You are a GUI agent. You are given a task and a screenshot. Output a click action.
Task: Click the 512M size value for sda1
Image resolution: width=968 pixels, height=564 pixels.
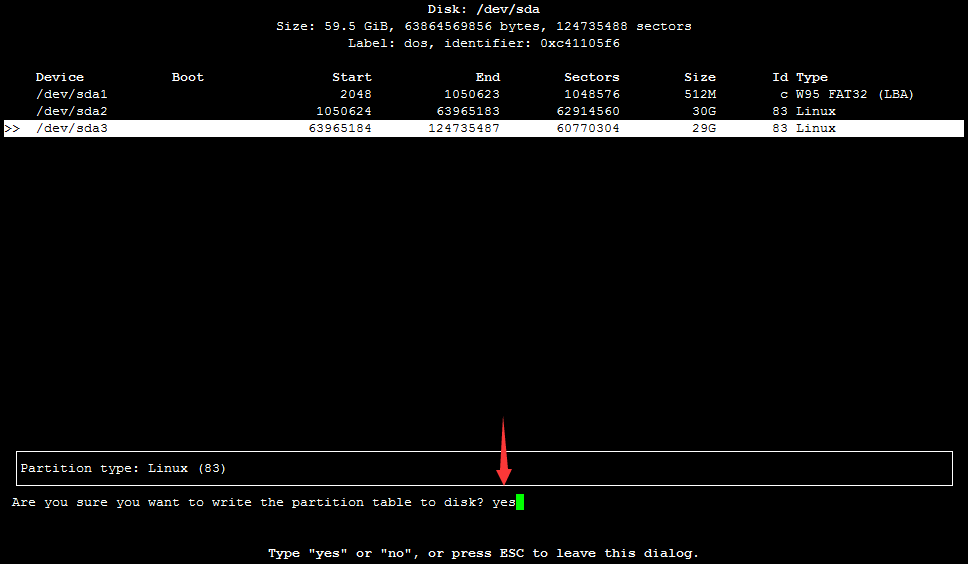click(x=699, y=94)
